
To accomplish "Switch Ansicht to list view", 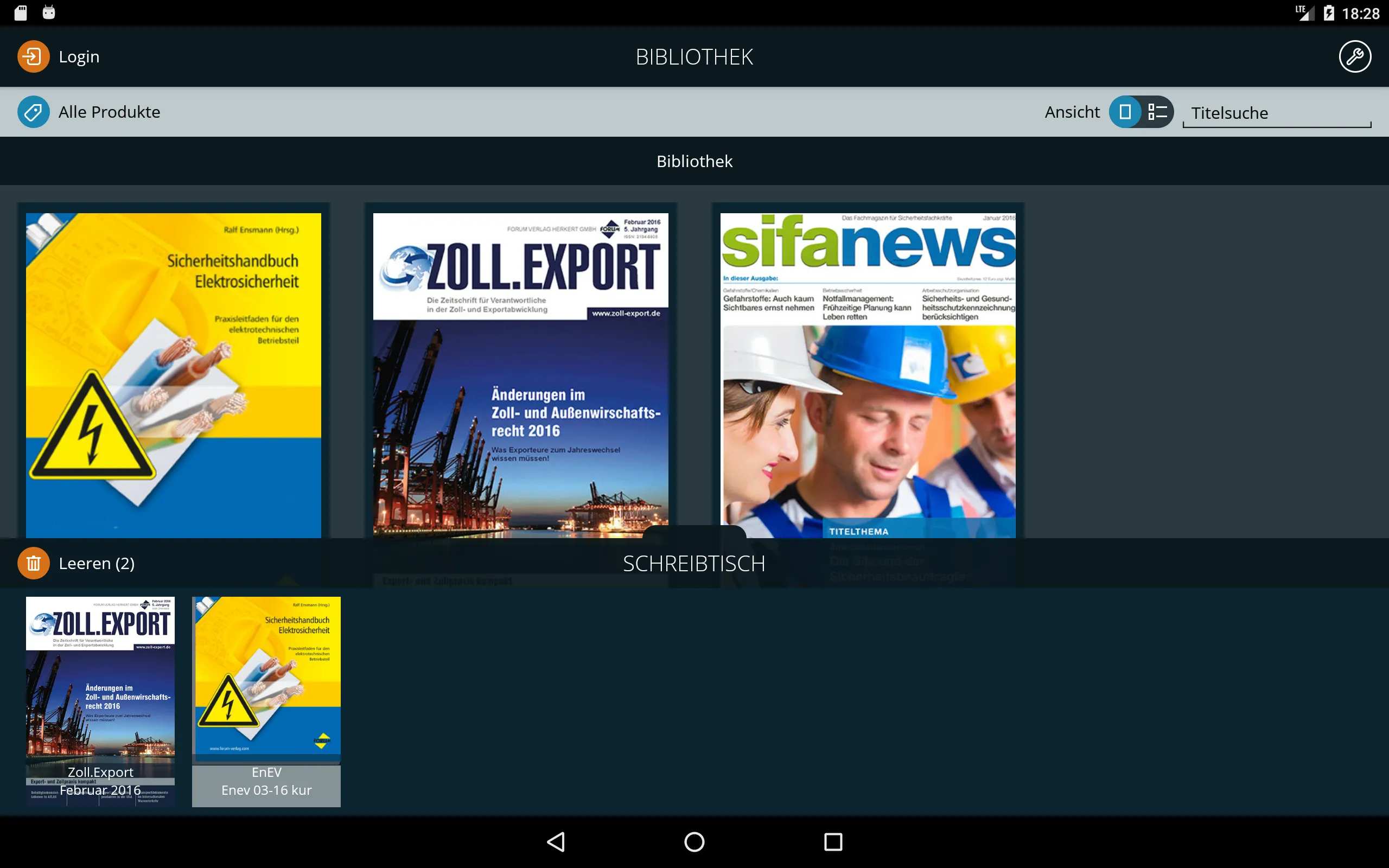I will (x=1157, y=112).
